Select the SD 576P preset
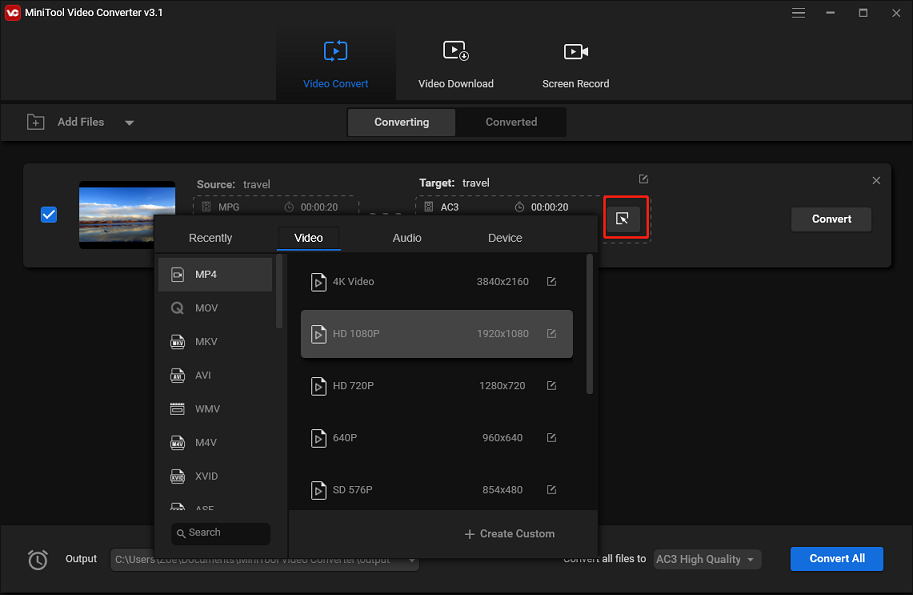This screenshot has width=913, height=595. pyautogui.click(x=437, y=490)
